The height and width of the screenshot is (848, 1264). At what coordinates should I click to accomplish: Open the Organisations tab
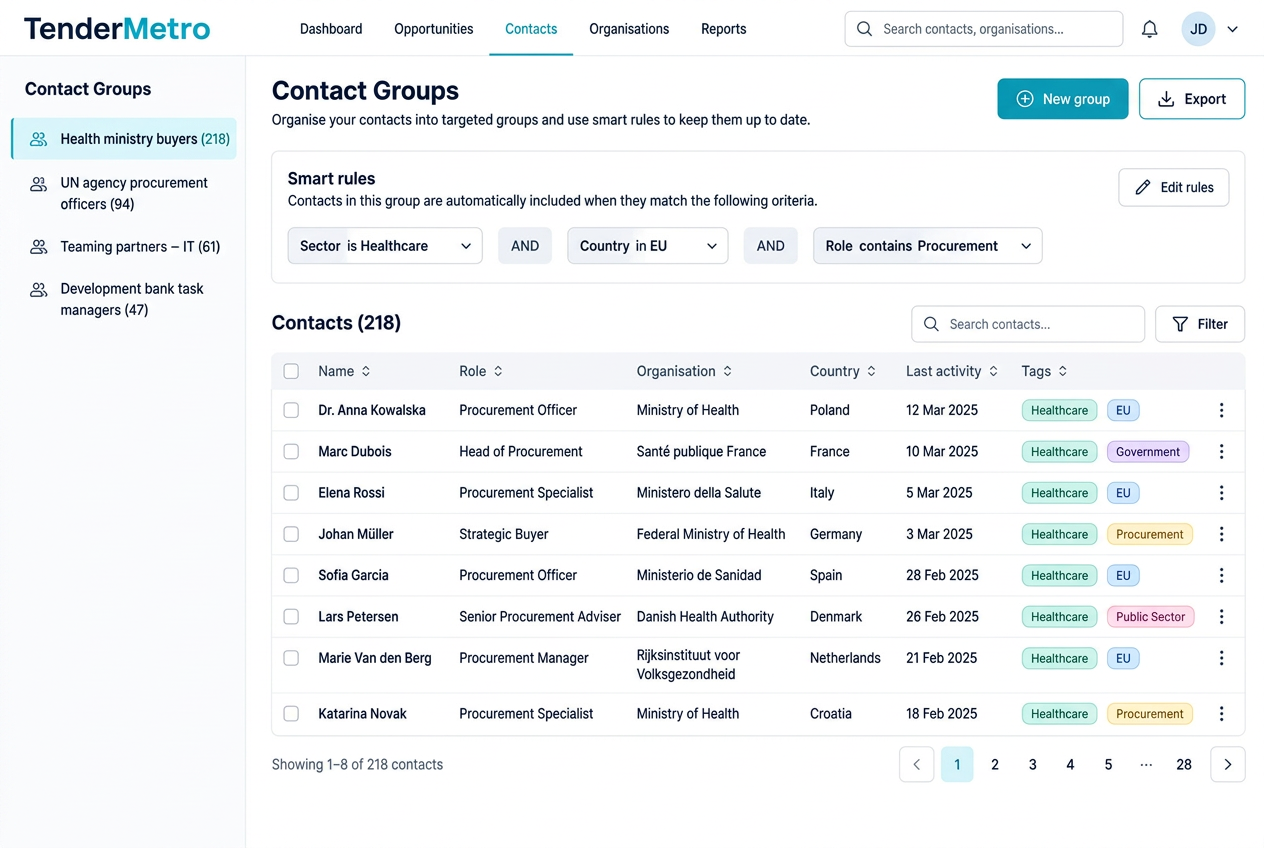tap(629, 29)
